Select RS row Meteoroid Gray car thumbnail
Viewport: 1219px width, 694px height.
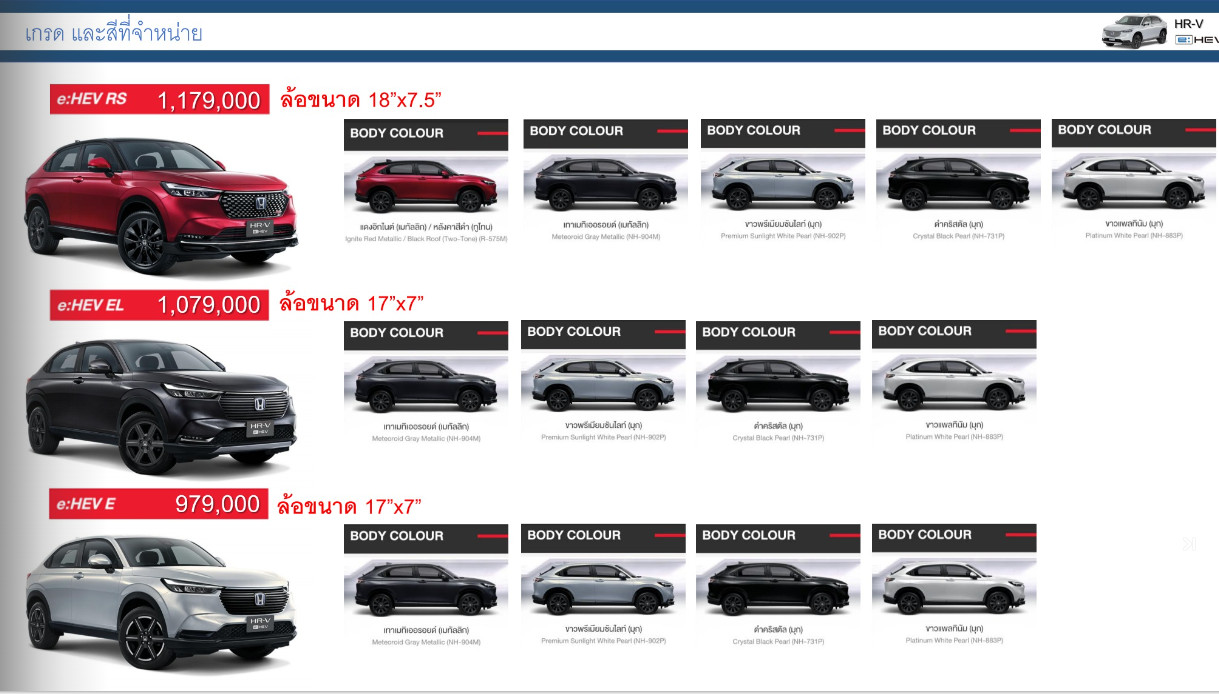(605, 184)
